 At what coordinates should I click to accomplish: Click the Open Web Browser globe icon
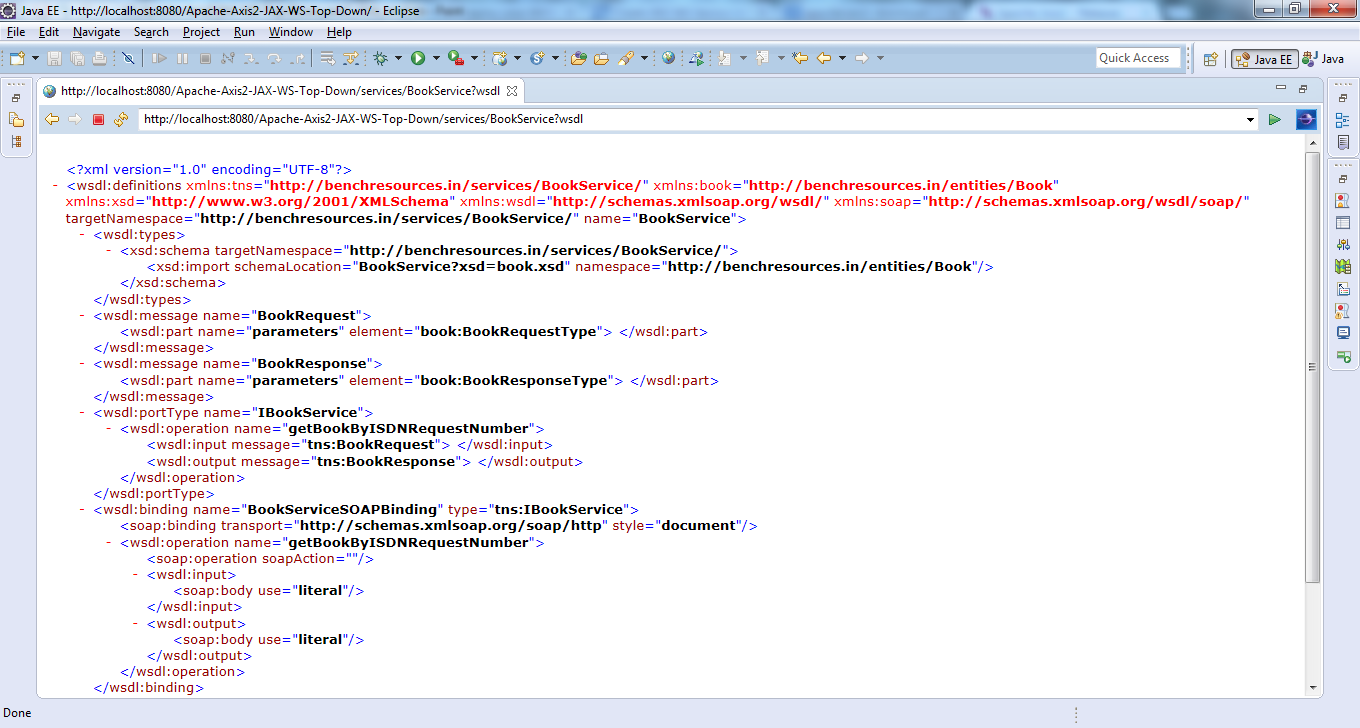pyautogui.click(x=668, y=58)
